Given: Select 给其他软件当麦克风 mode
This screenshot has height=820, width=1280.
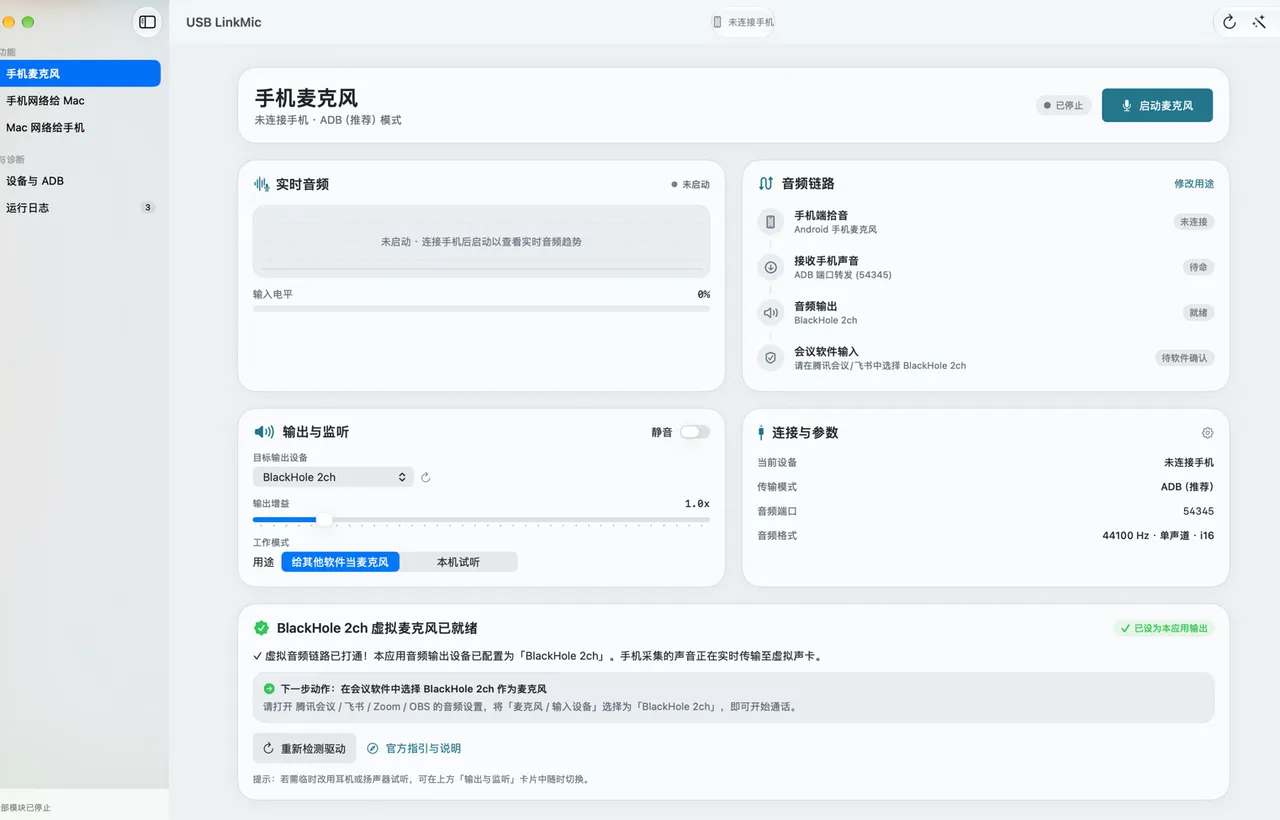Looking at the screenshot, I should pyautogui.click(x=340, y=562).
